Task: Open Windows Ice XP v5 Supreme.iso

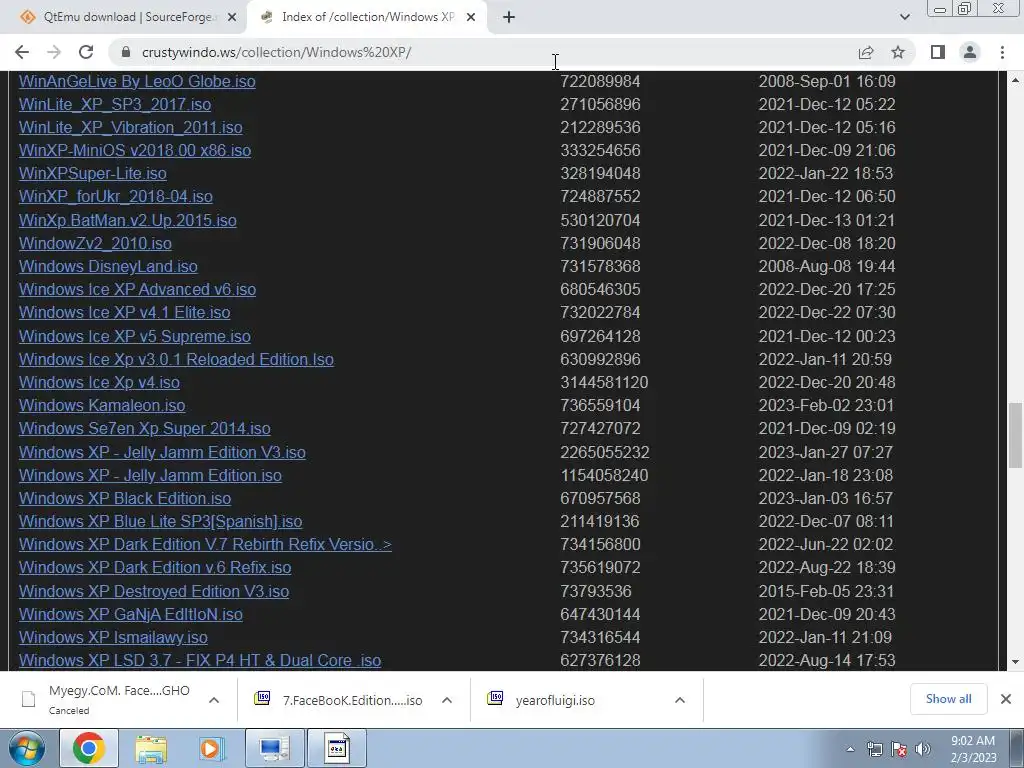Action: (x=135, y=336)
